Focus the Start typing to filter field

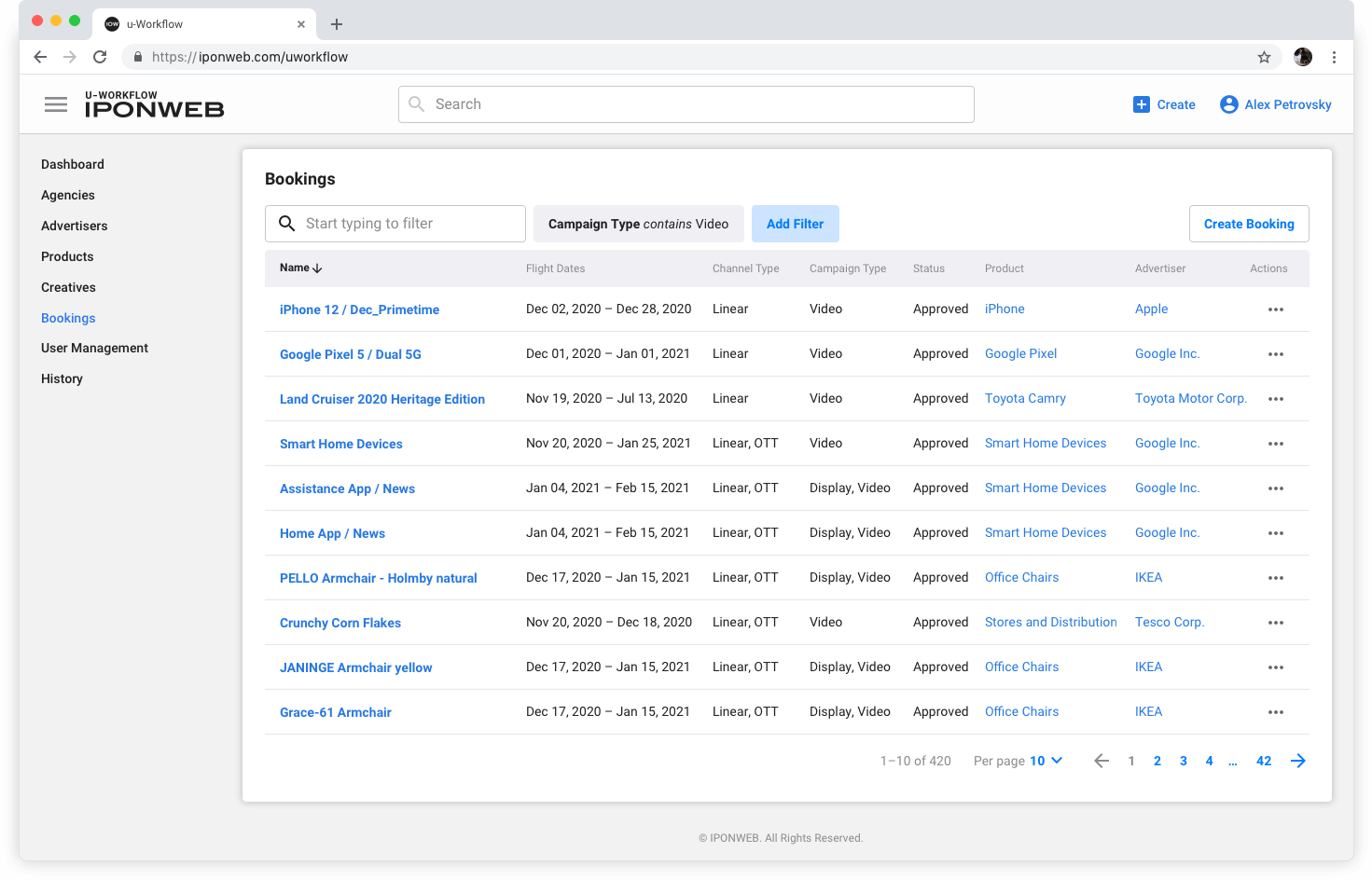pyautogui.click(x=395, y=224)
